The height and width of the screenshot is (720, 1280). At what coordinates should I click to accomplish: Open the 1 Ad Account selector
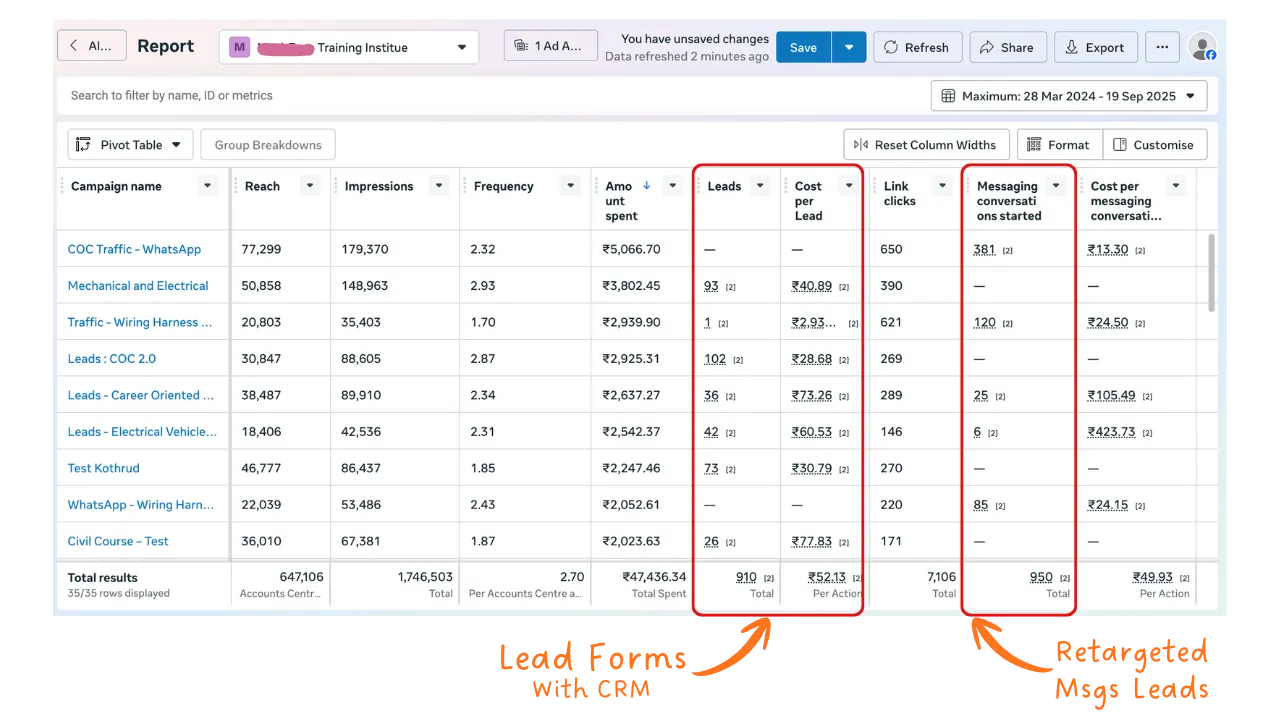point(550,46)
